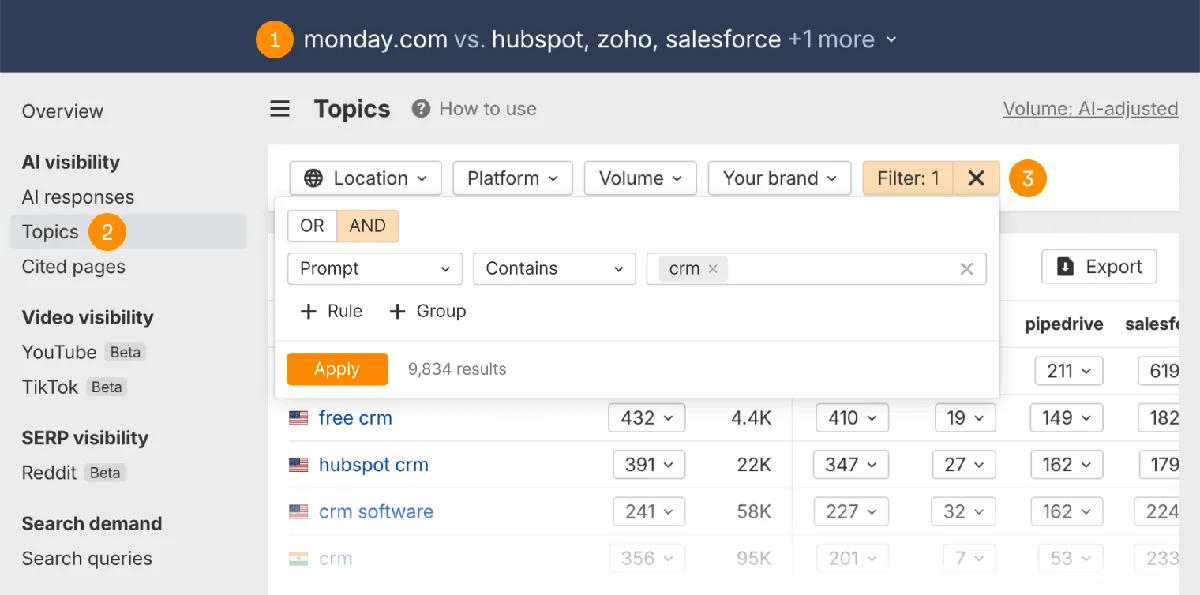The height and width of the screenshot is (595, 1200).
Task: Open YouTube Beta video visibility
Action: [x=84, y=352]
